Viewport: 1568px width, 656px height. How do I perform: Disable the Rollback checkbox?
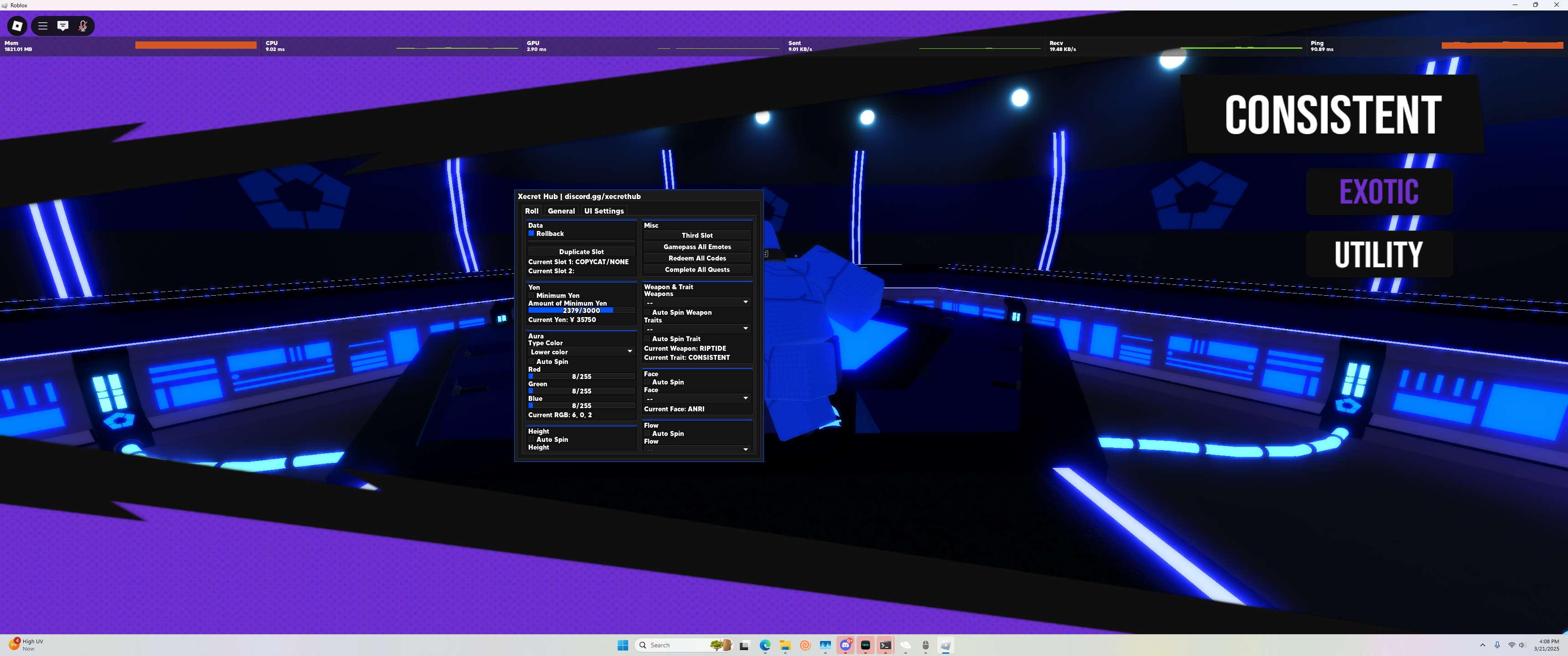coord(531,234)
